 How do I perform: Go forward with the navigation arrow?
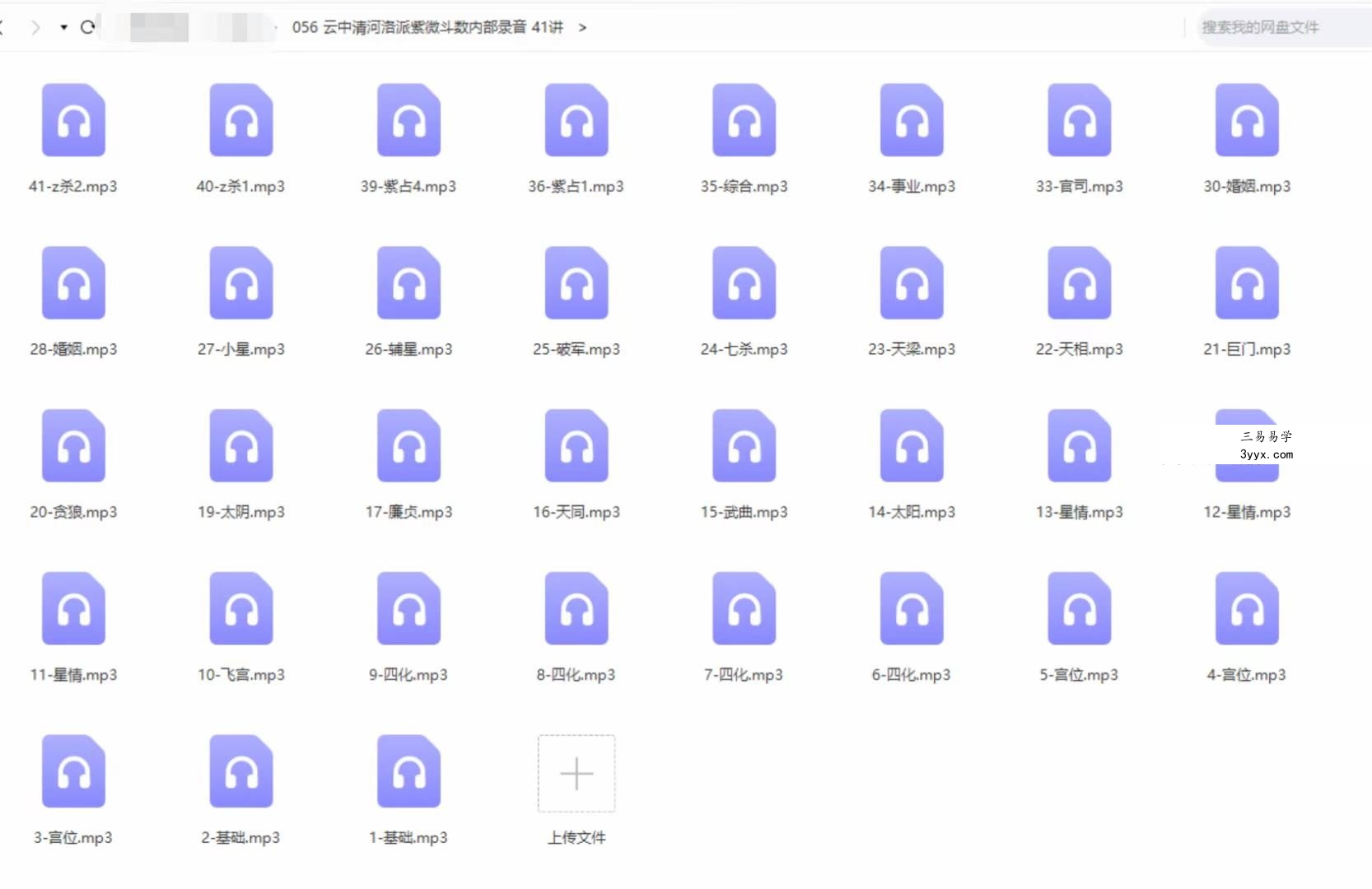pos(35,27)
